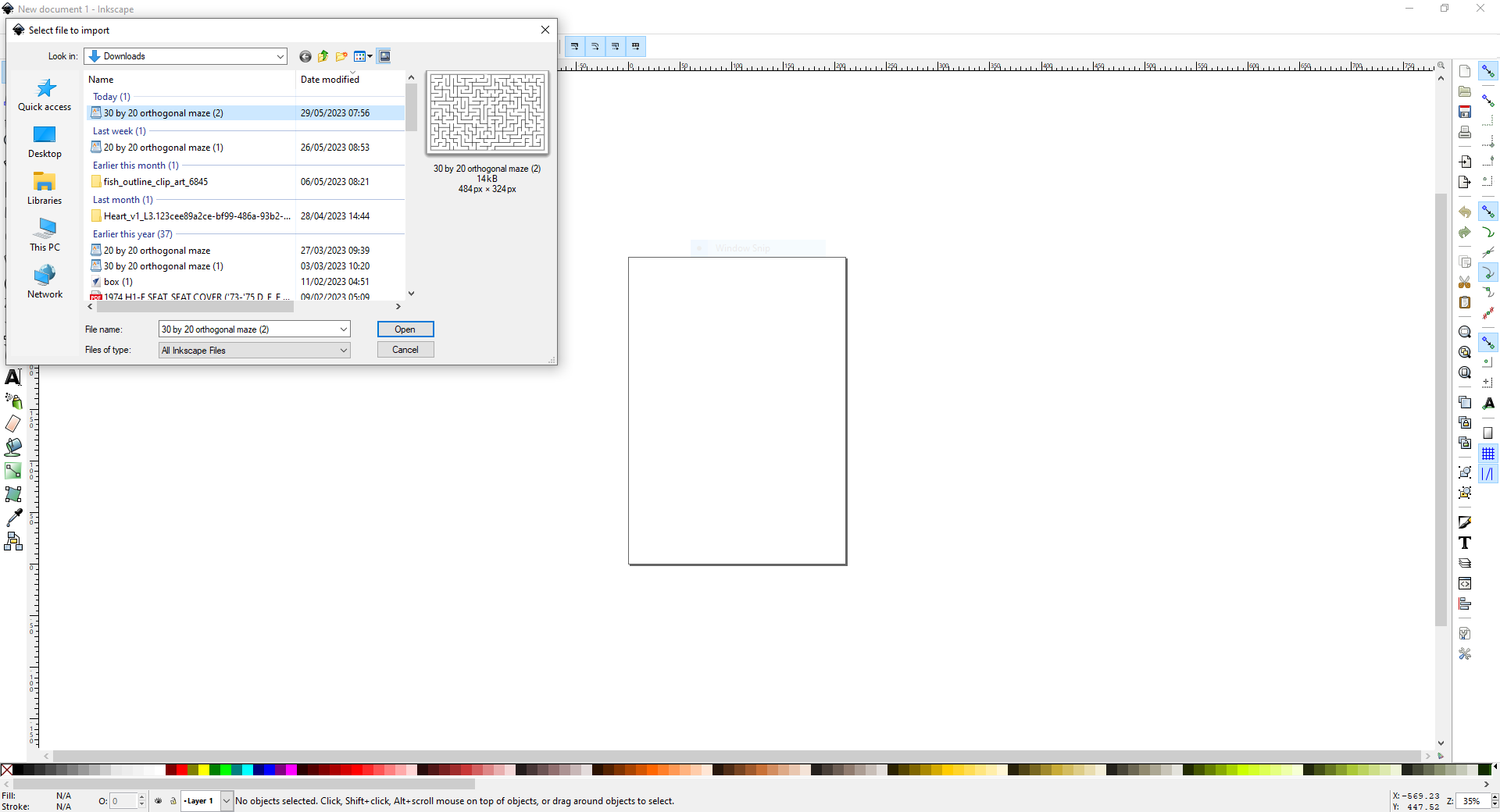Expand the File name dropdown

(x=343, y=329)
